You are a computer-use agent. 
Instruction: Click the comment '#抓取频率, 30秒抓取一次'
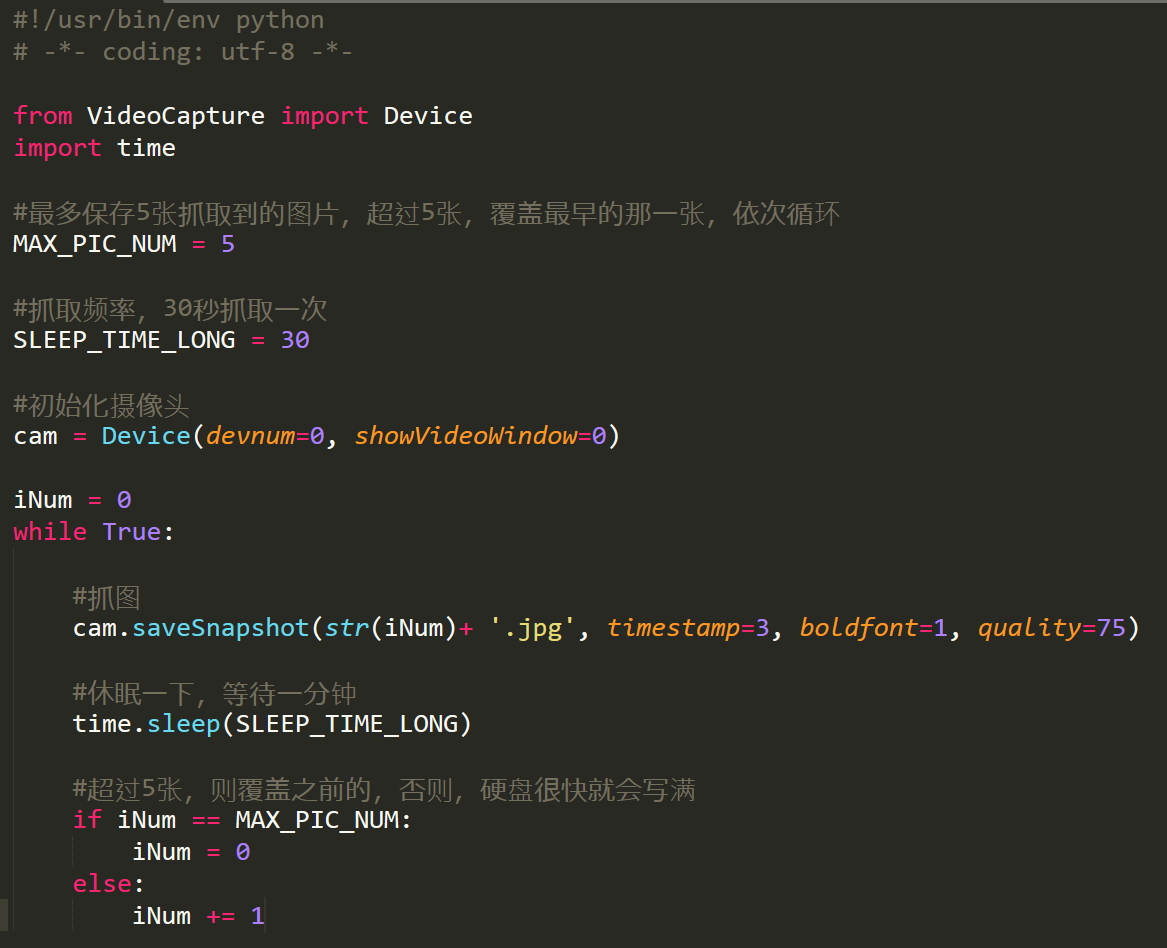coord(170,309)
